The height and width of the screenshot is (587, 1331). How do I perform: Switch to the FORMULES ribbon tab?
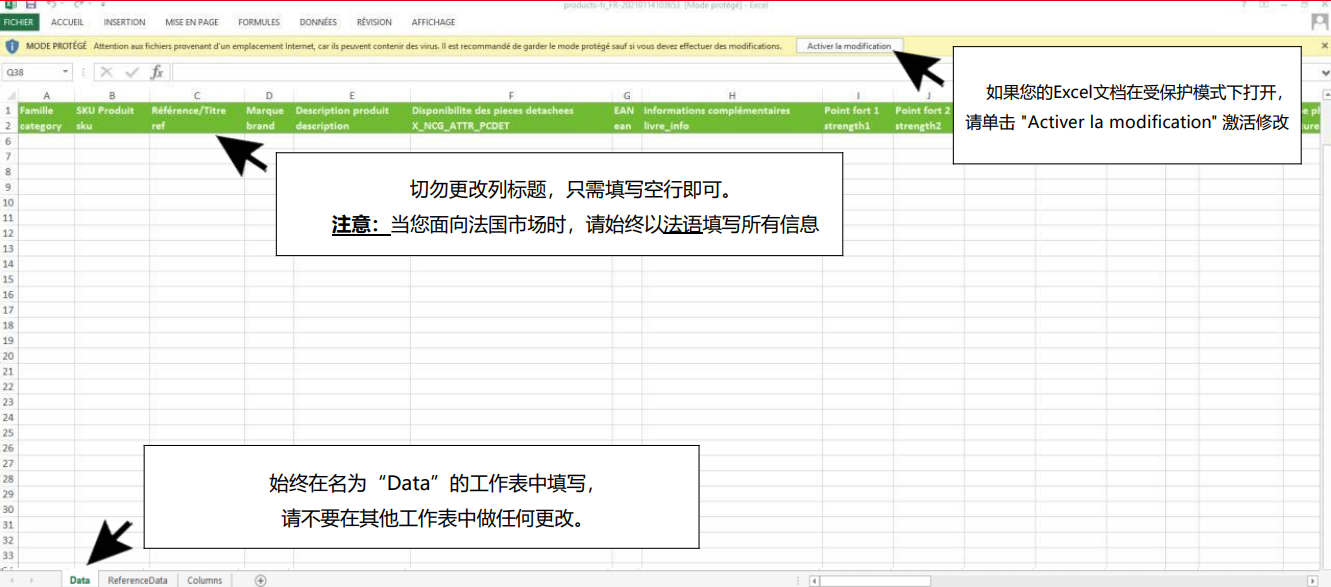click(259, 22)
